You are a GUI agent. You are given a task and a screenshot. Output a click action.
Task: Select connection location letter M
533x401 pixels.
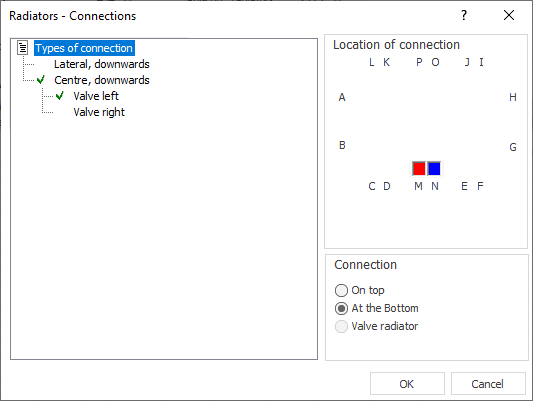tap(418, 186)
